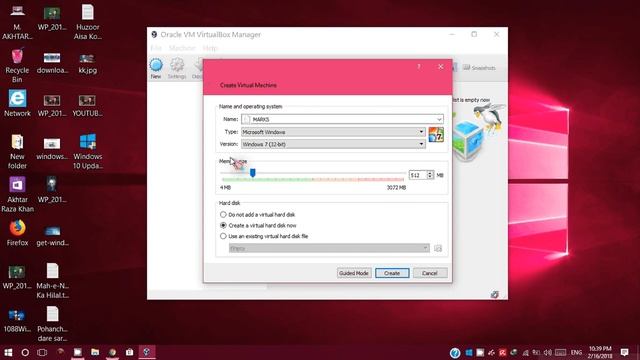Close the Create Virtual Machine dialog
This screenshot has width=640, height=360.
440,67
